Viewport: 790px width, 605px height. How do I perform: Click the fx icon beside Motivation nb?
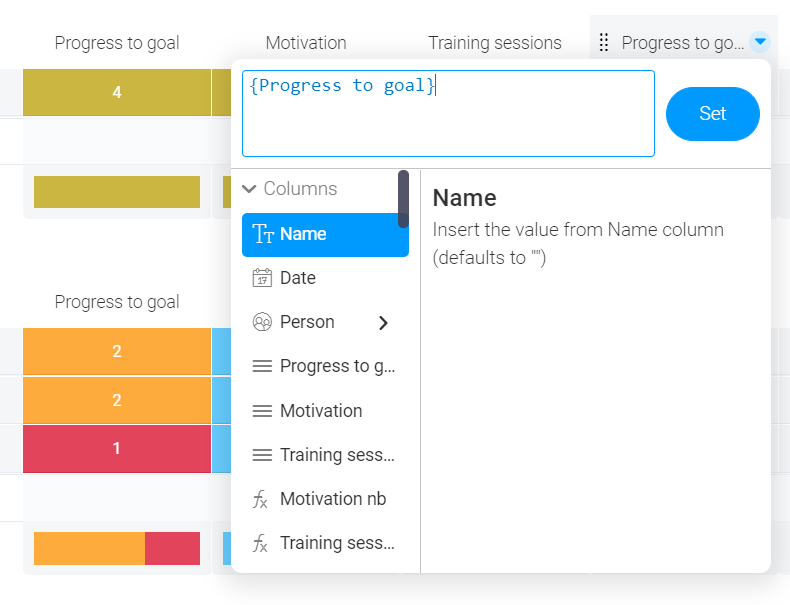(262, 499)
